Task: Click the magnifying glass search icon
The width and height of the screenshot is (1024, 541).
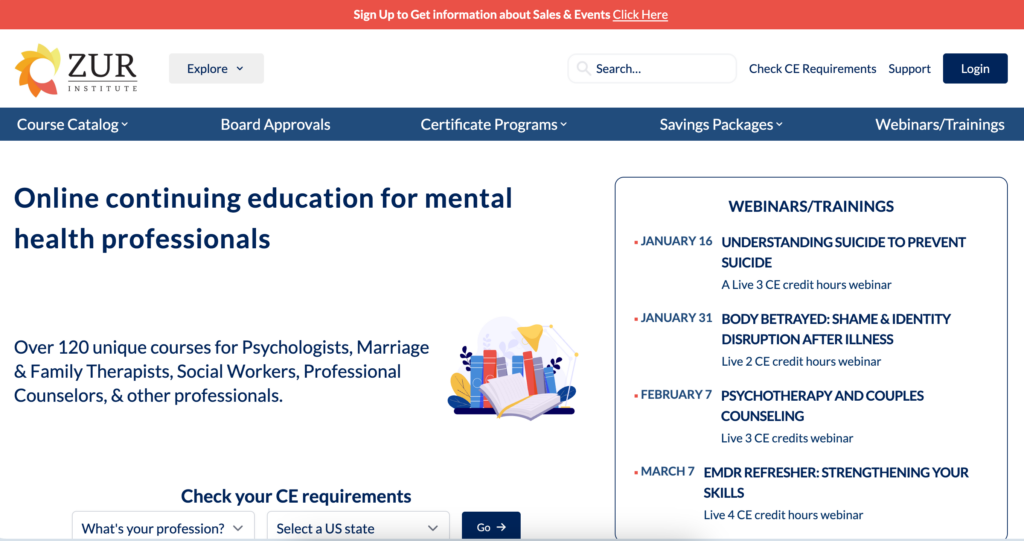Action: [582, 69]
